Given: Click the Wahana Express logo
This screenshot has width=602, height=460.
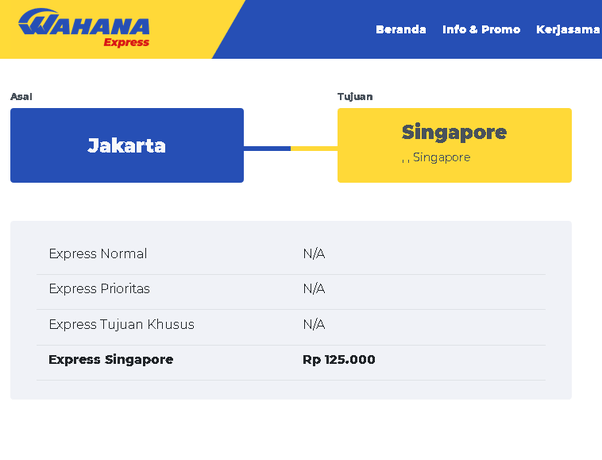Looking at the screenshot, I should tap(84, 28).
